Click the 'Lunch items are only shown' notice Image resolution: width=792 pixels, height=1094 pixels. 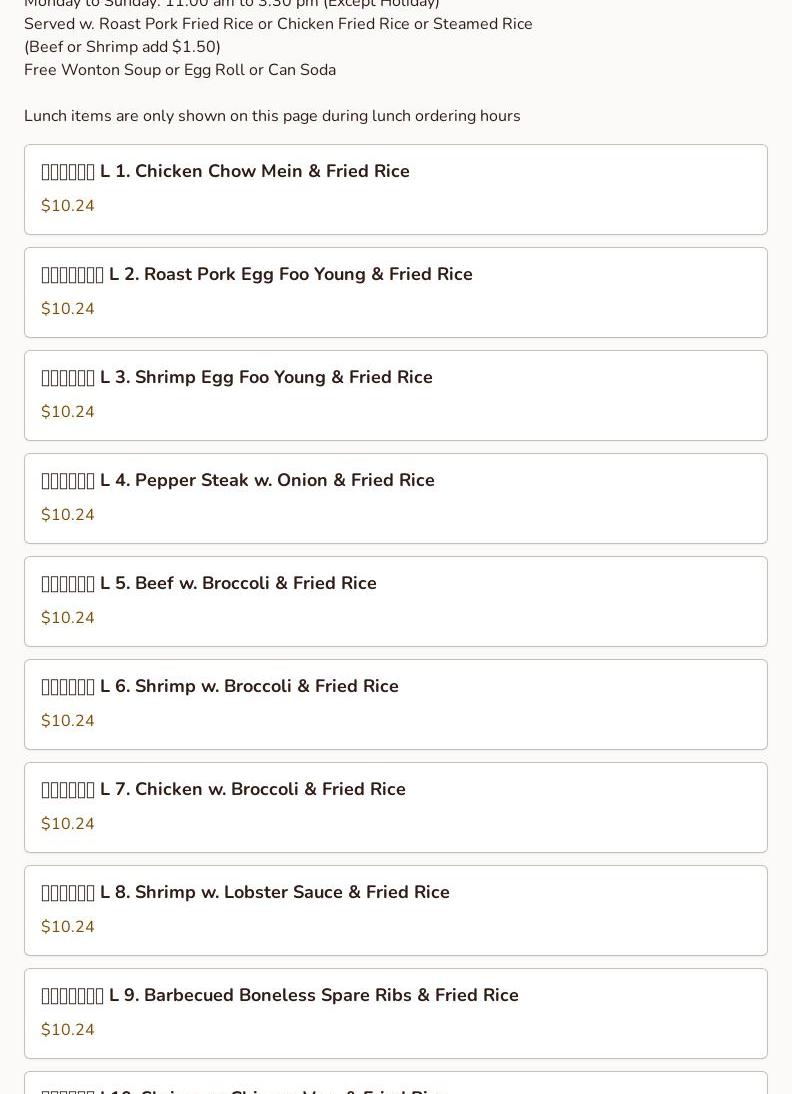(x=272, y=116)
